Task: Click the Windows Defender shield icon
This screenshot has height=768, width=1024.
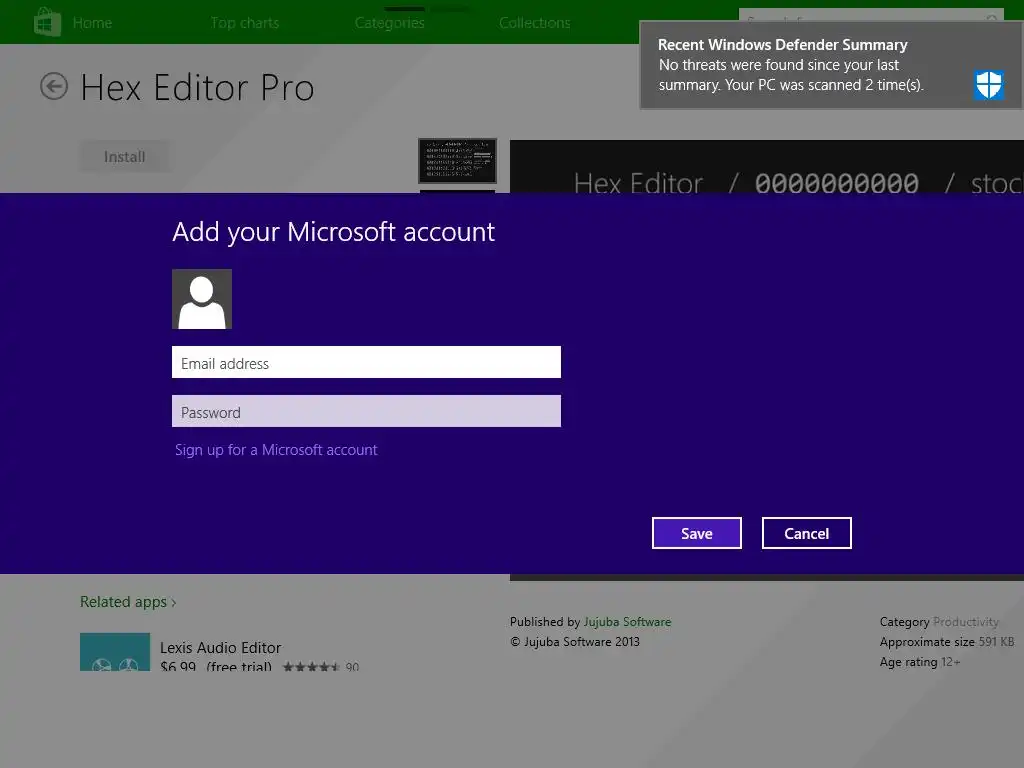Action: (989, 85)
